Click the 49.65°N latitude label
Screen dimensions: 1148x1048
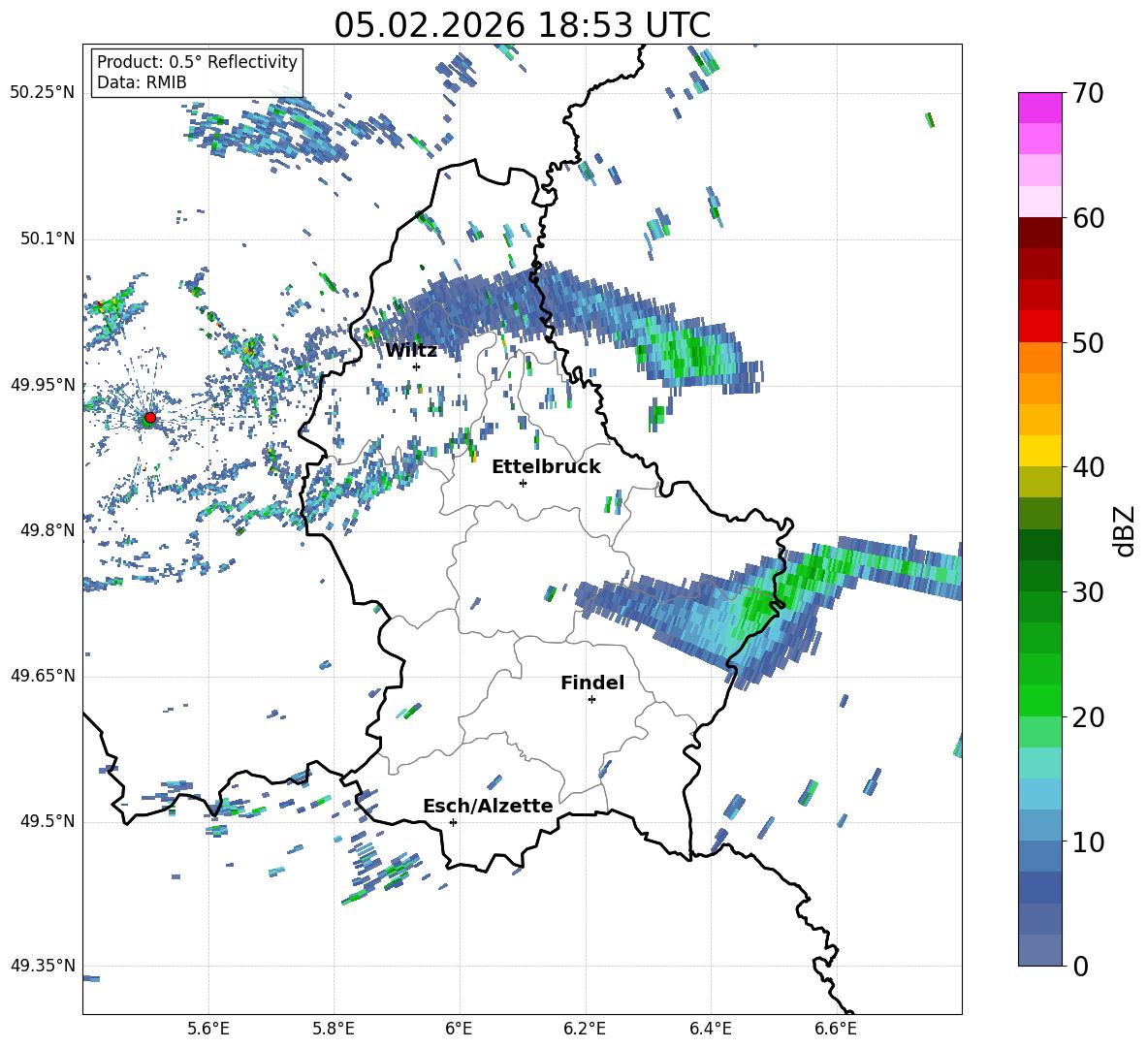click(x=43, y=676)
